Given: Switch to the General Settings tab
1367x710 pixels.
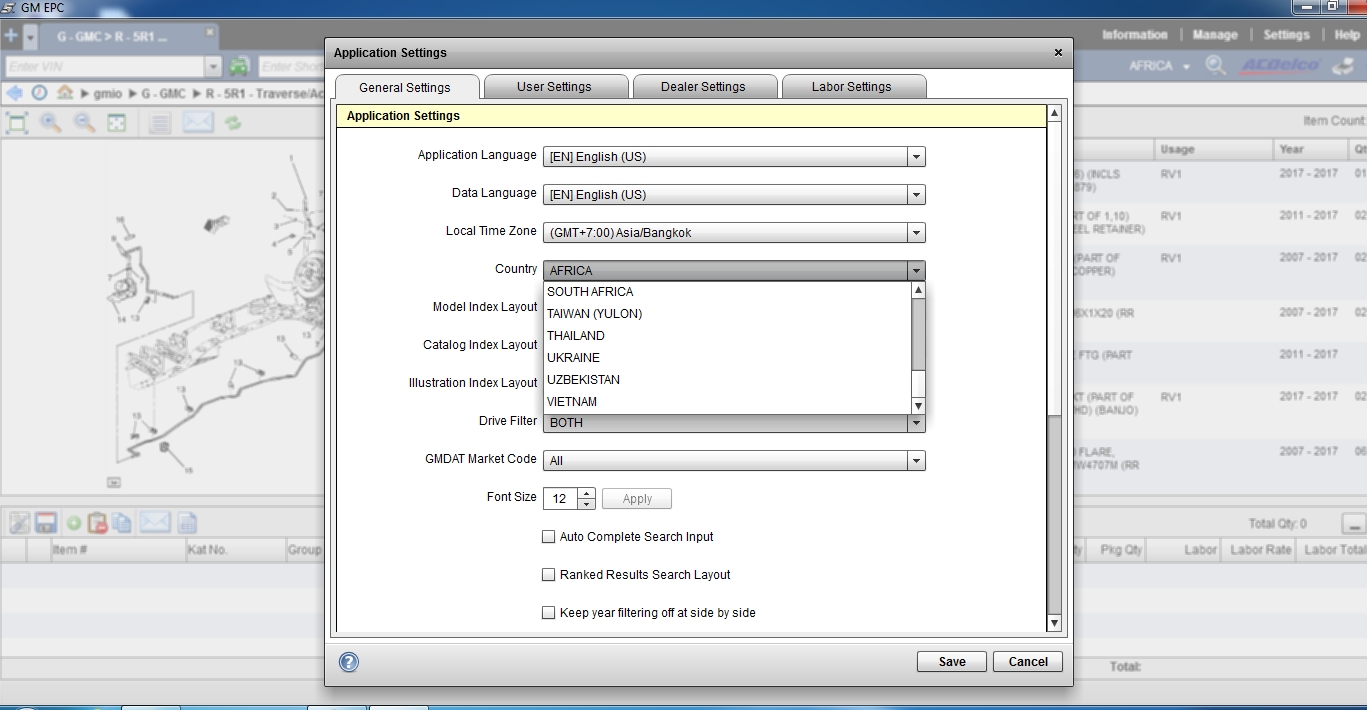Looking at the screenshot, I should click(x=405, y=87).
